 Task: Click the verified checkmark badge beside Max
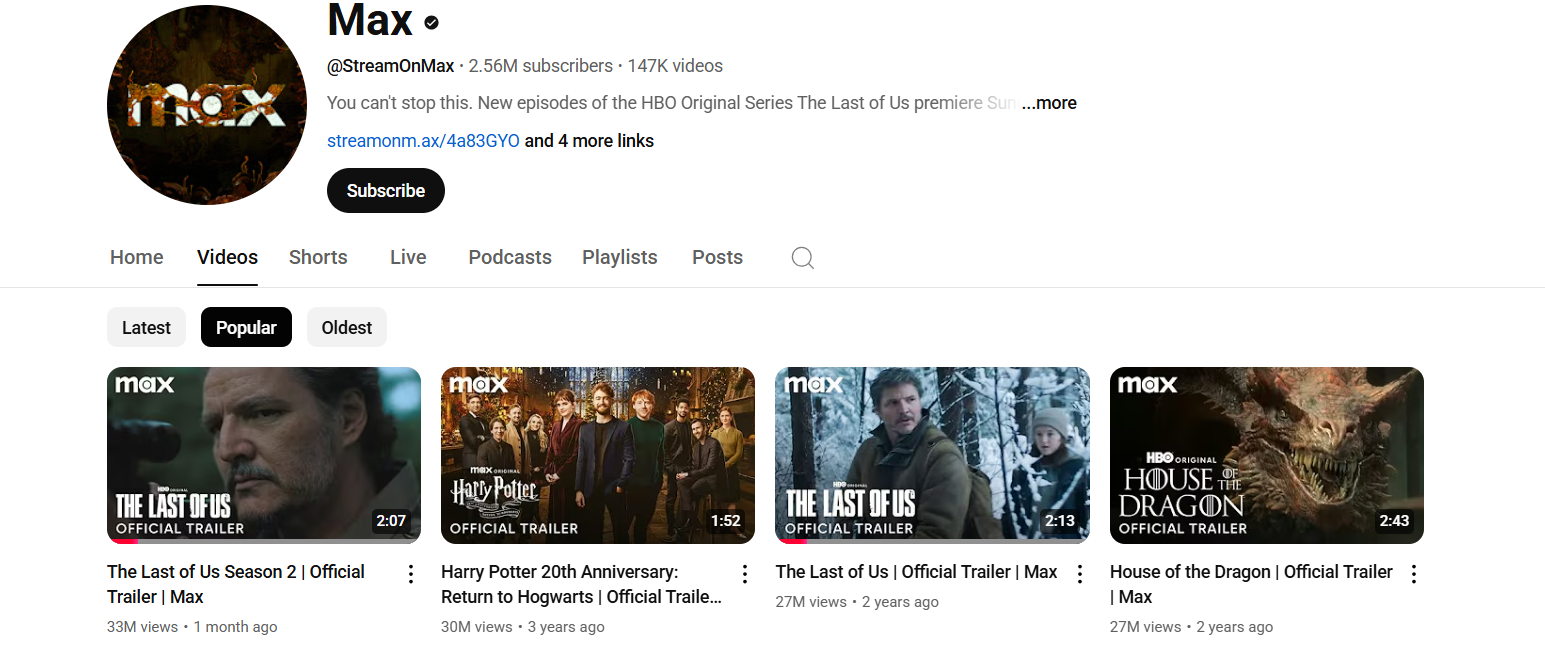(430, 21)
